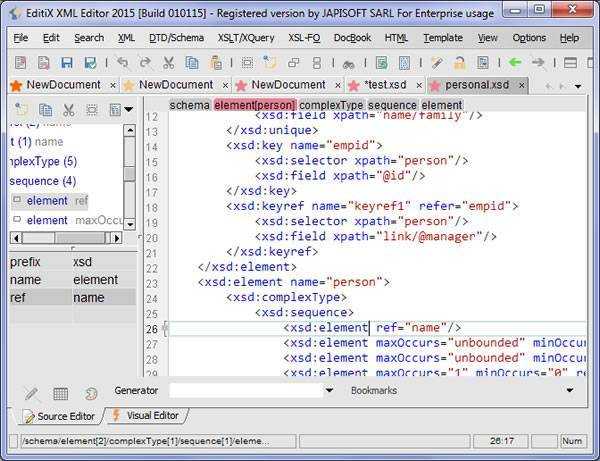Close the personal.xsd tab

click(x=522, y=85)
